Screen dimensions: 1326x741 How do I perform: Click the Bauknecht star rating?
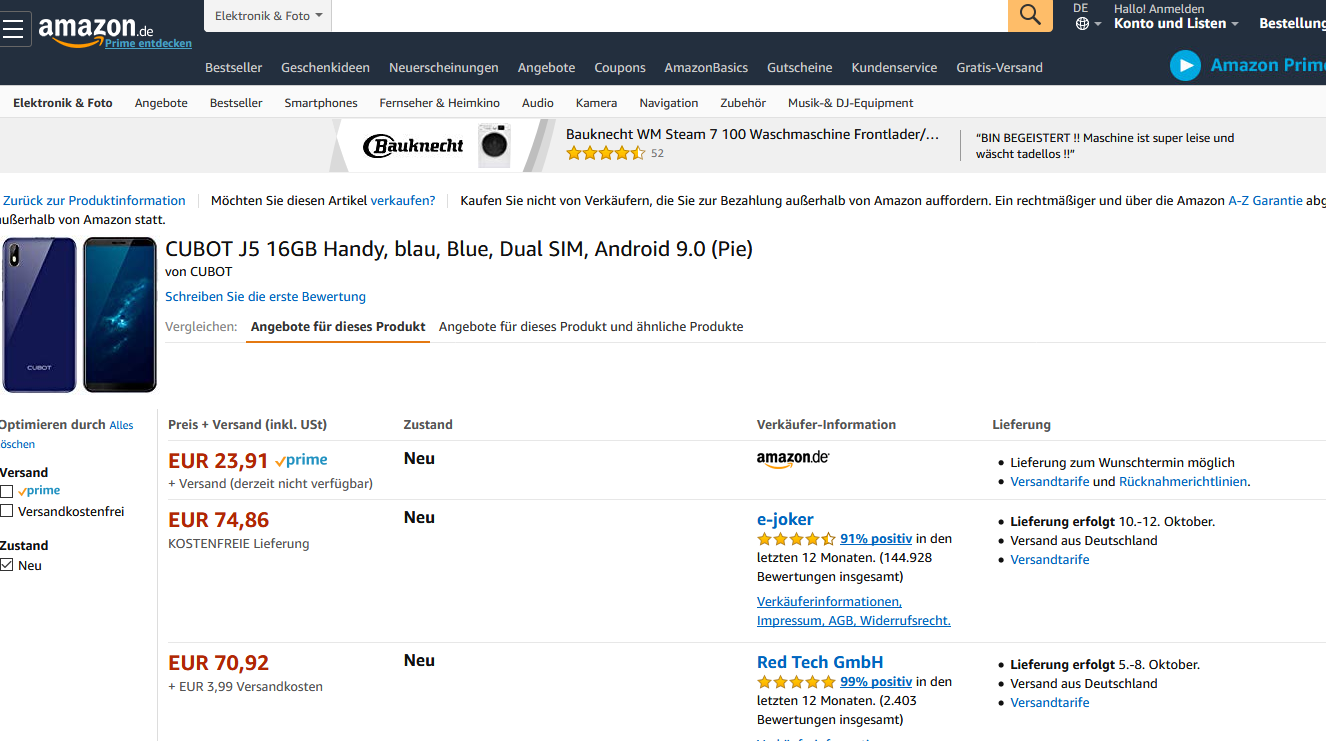605,153
